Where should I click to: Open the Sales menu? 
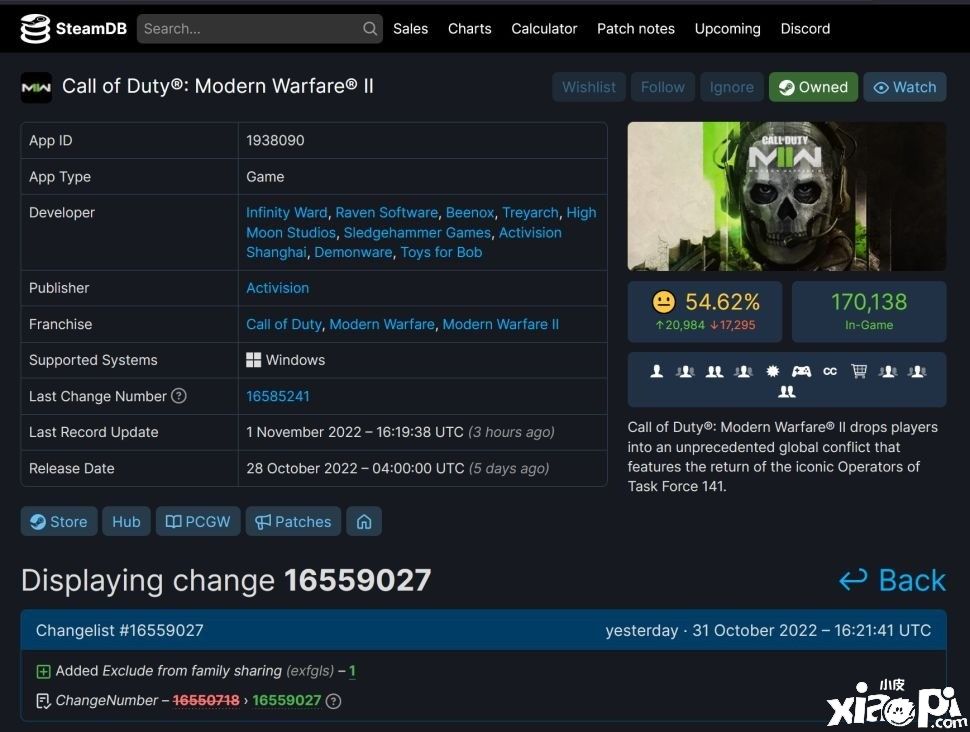tap(410, 28)
